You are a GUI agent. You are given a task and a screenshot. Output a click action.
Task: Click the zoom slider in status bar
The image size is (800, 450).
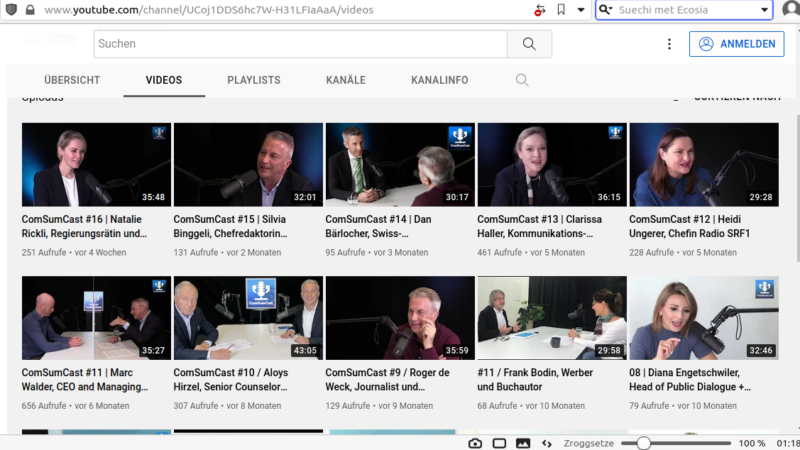click(x=677, y=443)
